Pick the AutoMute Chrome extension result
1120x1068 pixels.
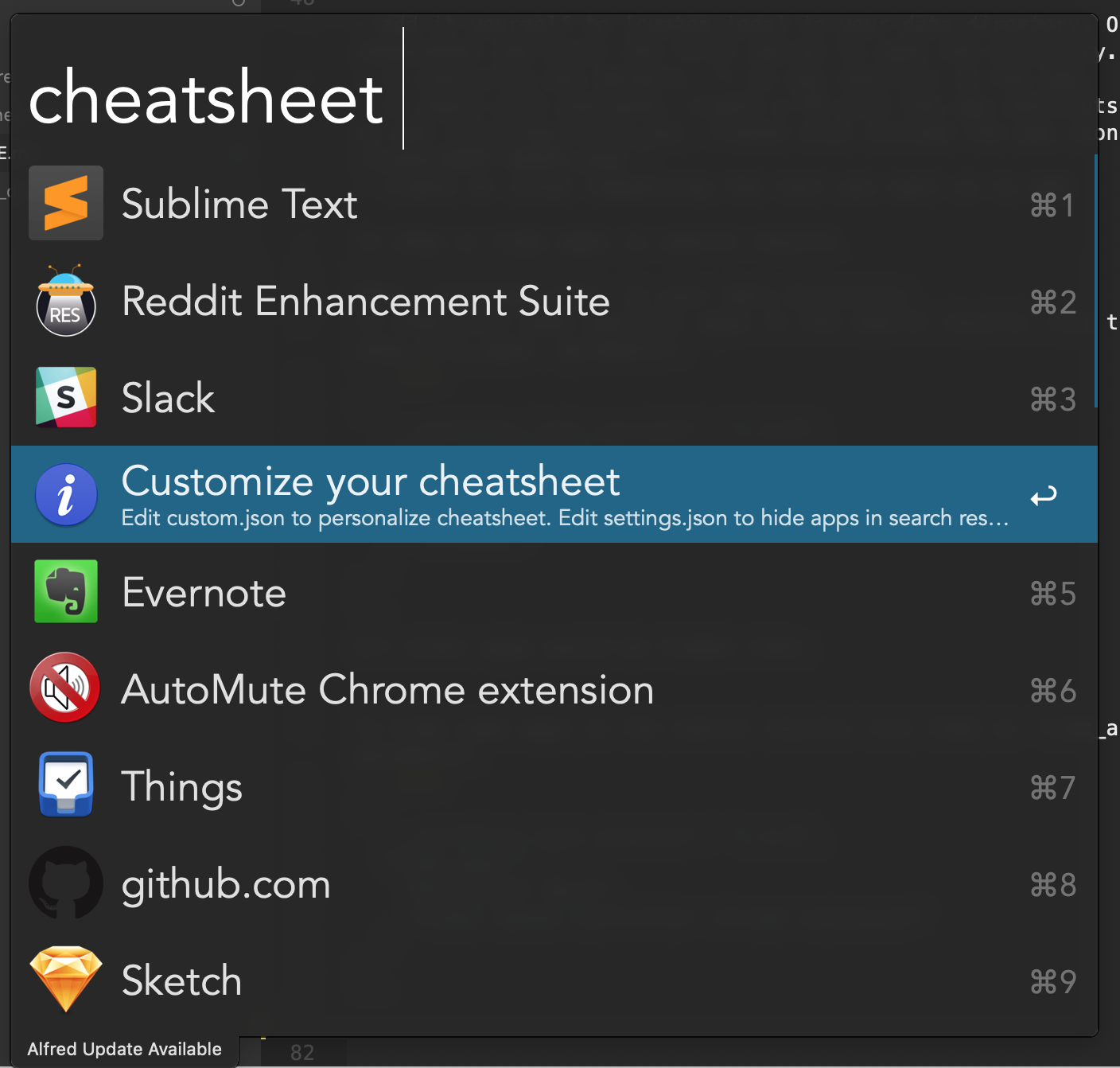(x=554, y=689)
